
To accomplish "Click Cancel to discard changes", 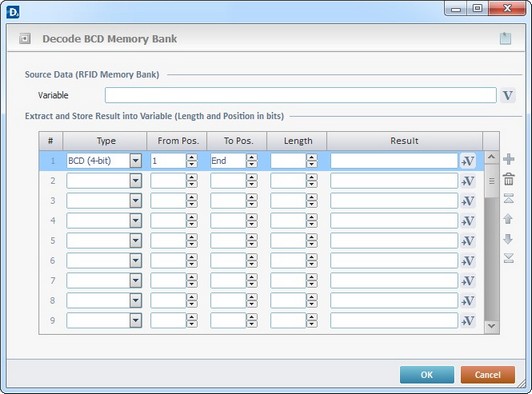I will pos(488,375).
